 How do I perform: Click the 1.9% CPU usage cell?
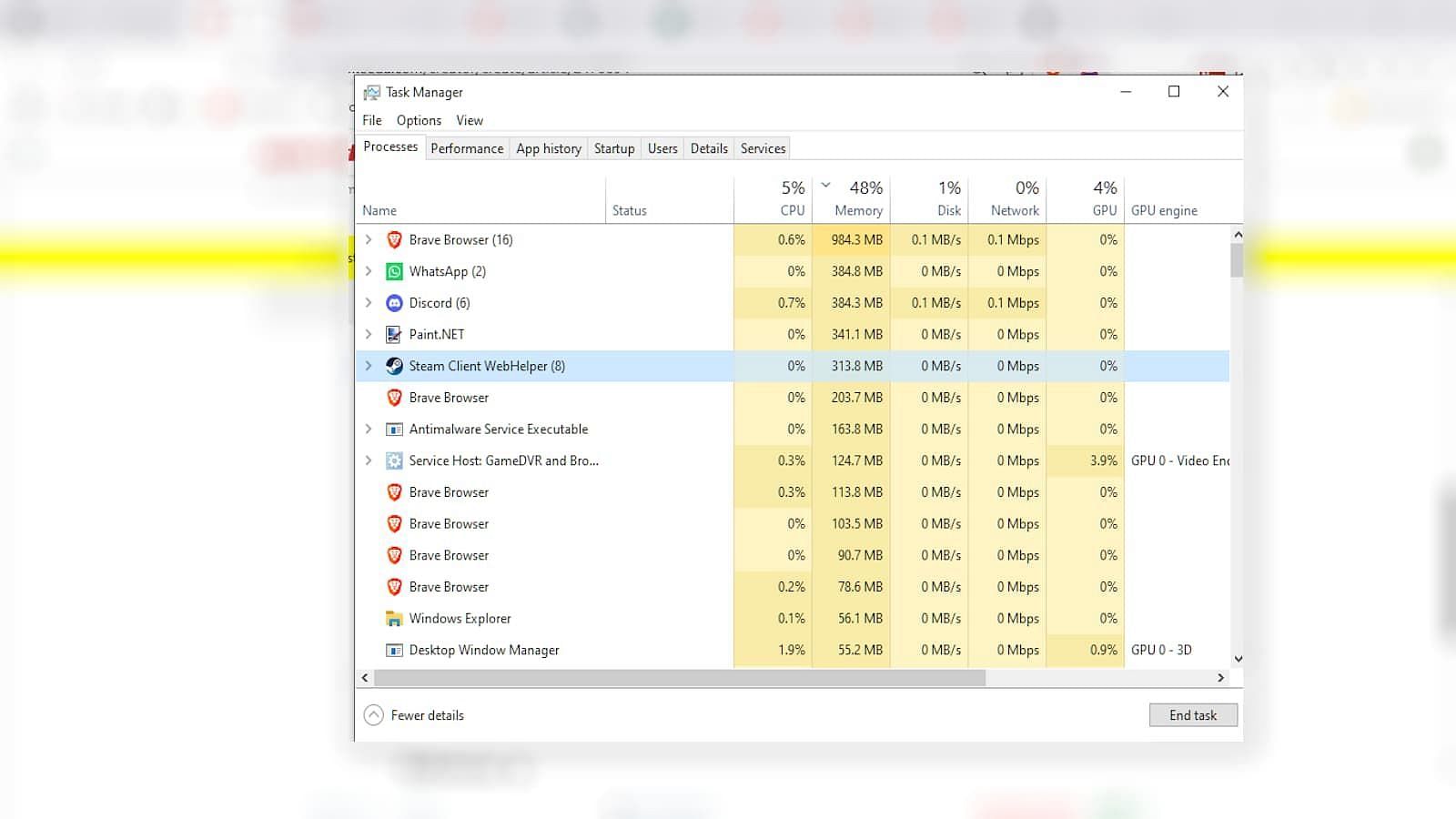773,650
